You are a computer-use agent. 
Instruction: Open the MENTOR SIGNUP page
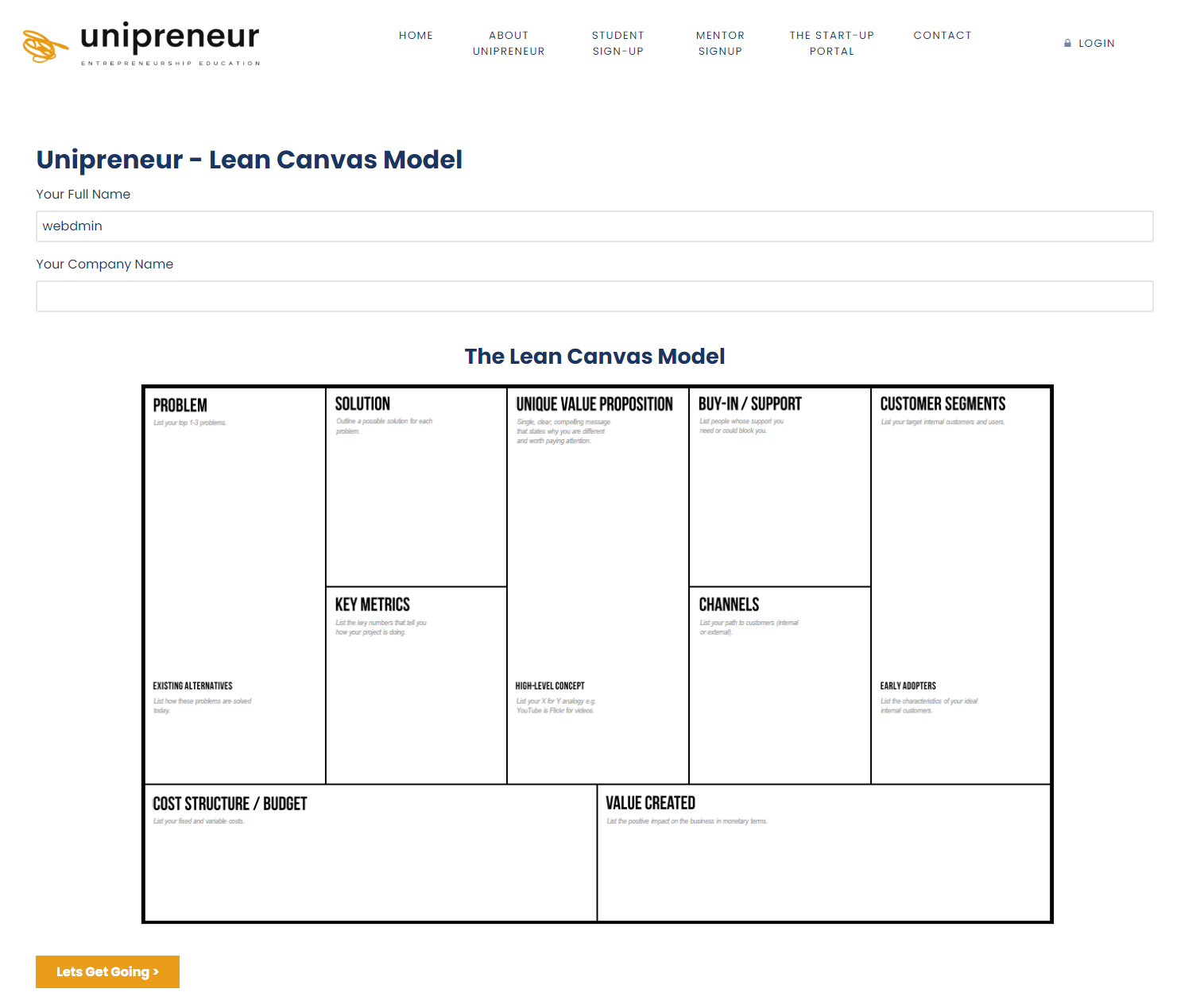[720, 43]
